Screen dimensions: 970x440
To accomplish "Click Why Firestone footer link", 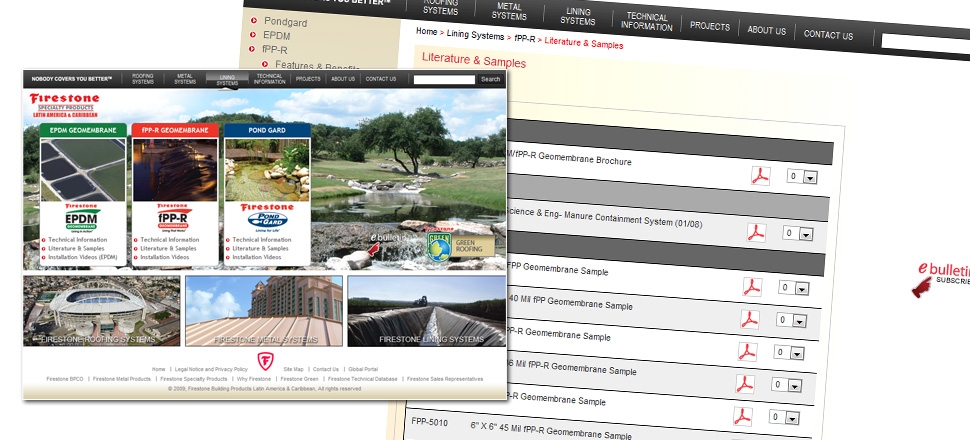I will pos(254,379).
